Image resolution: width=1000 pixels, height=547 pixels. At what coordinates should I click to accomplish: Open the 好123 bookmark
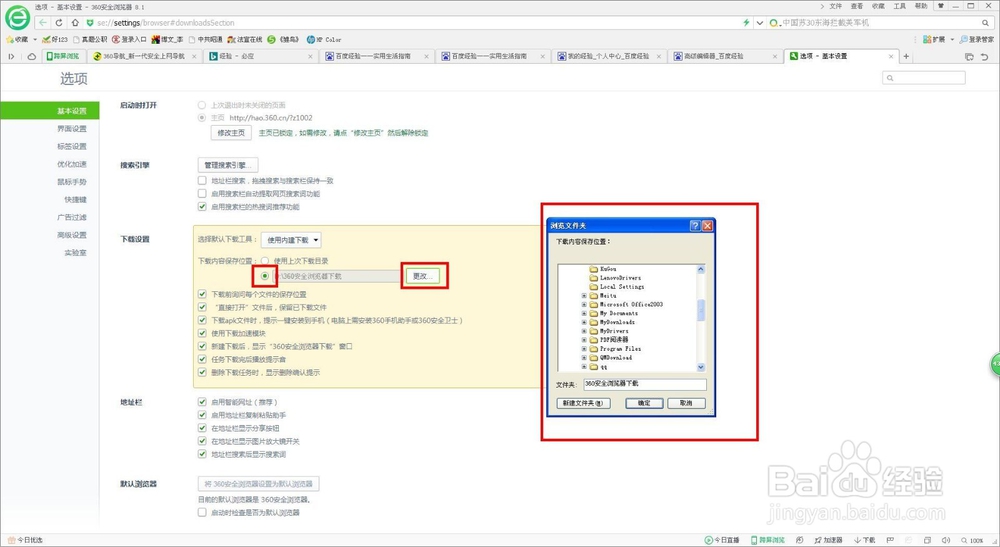coord(55,40)
